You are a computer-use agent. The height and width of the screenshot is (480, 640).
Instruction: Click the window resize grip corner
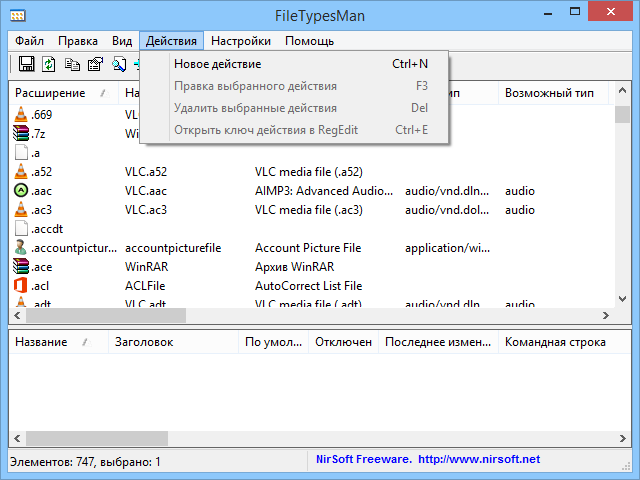coord(627,466)
